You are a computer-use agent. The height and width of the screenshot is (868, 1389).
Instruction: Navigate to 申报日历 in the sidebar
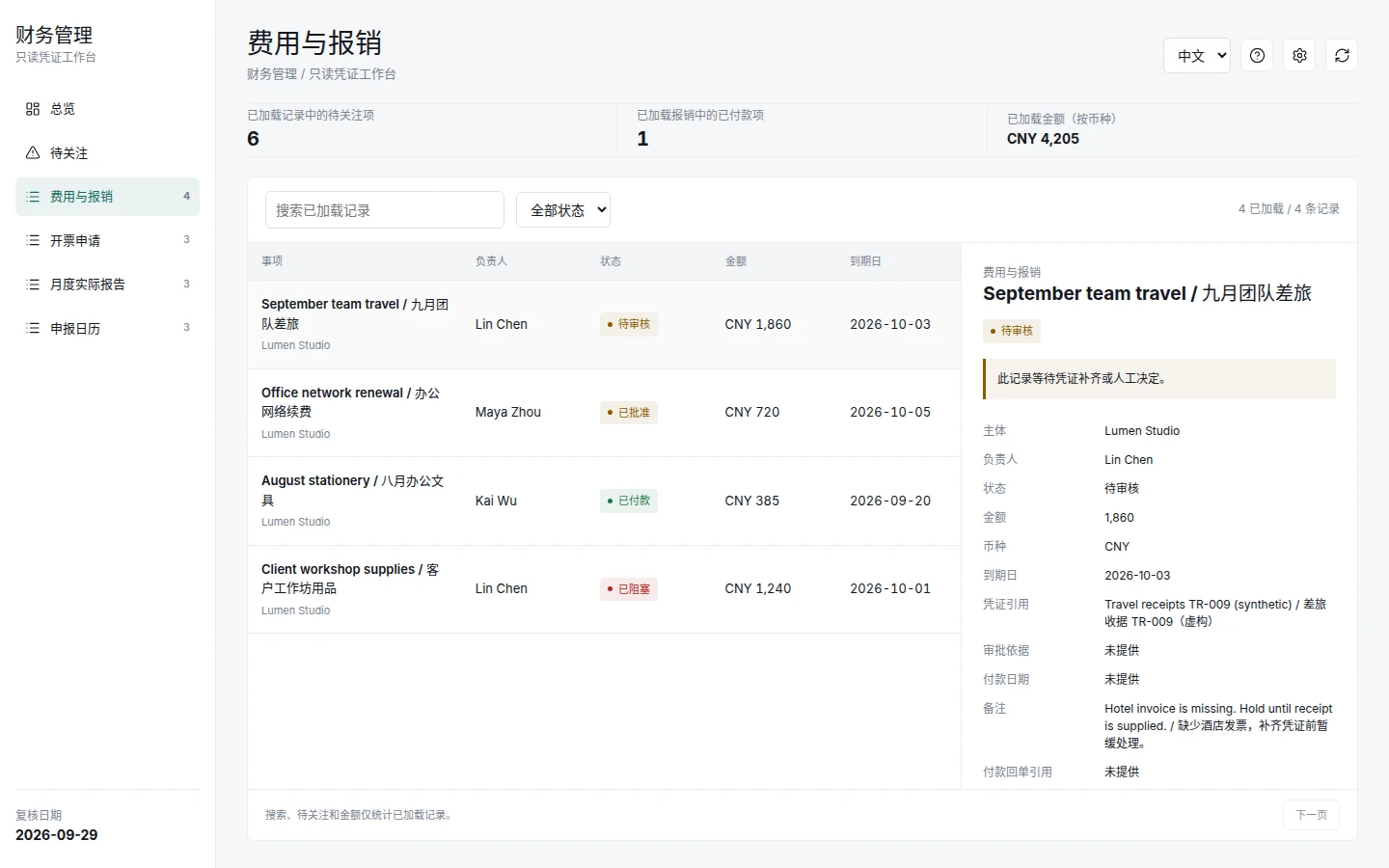(107, 329)
